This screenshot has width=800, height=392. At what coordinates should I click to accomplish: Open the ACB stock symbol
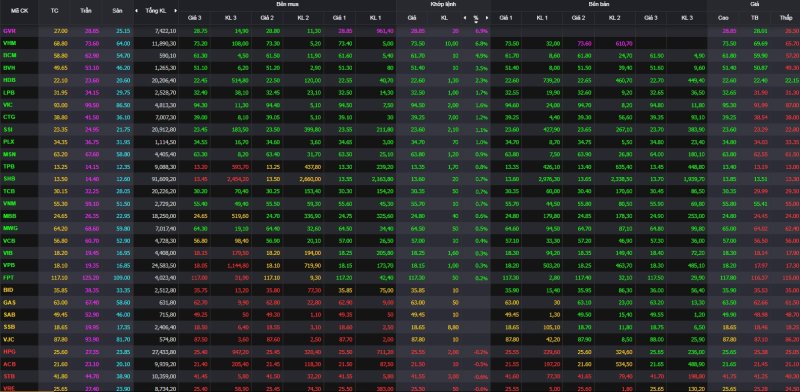(x=9, y=364)
